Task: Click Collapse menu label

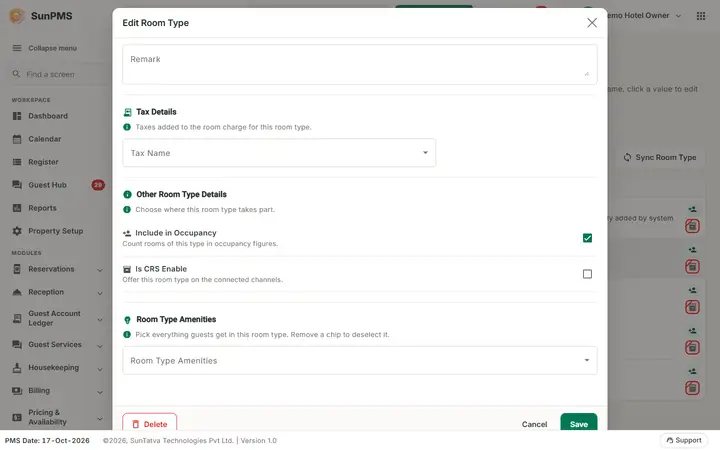Action: pyautogui.click(x=52, y=48)
